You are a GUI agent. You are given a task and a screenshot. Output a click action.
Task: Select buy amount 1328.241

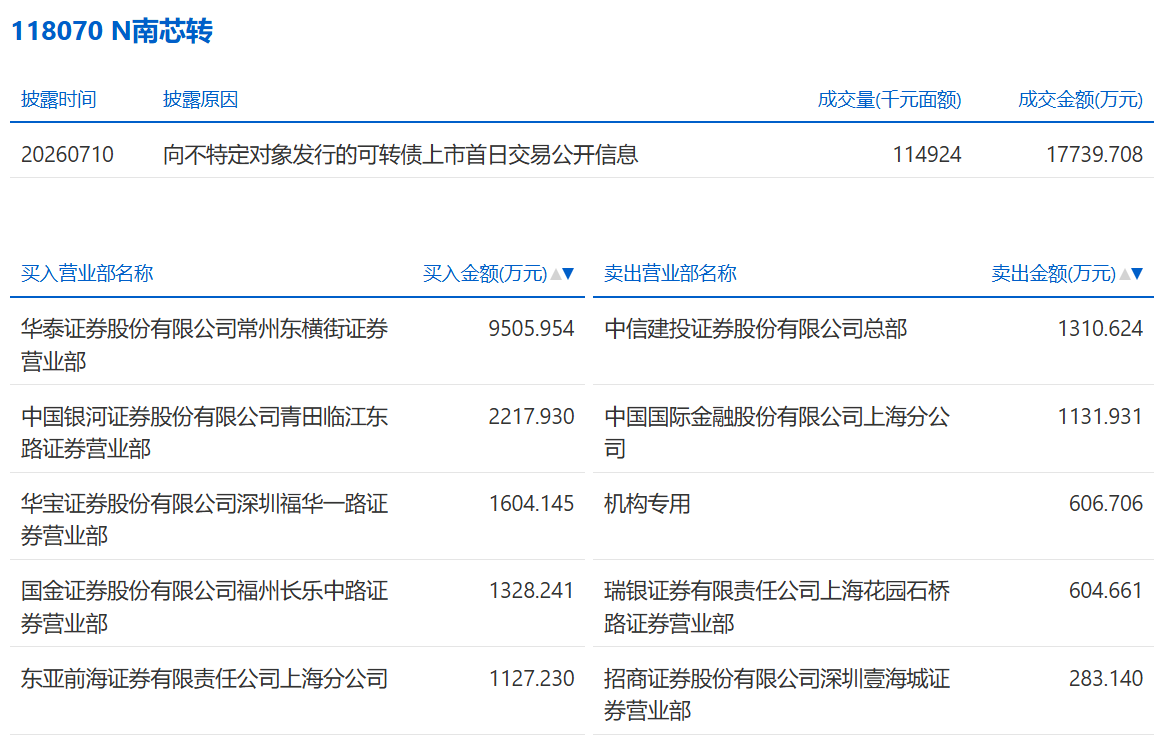coord(532,591)
